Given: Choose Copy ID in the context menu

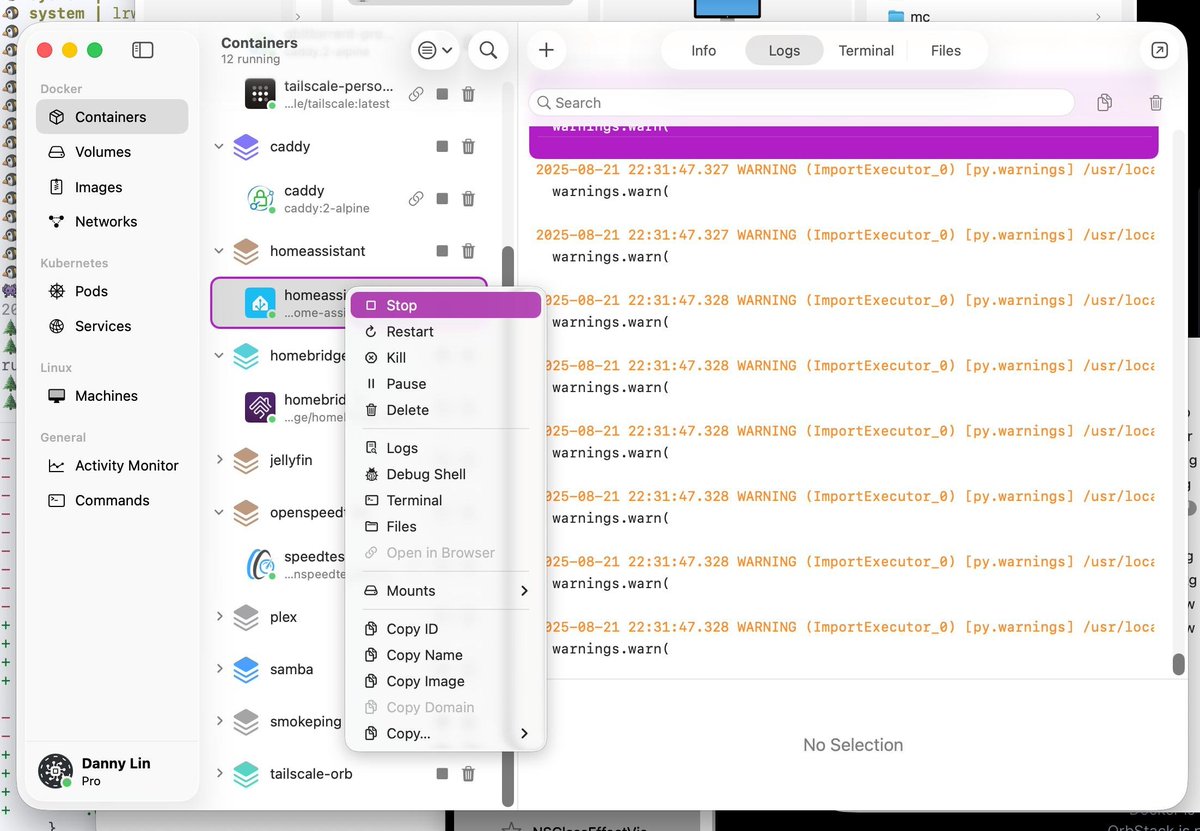Looking at the screenshot, I should (x=446, y=629).
